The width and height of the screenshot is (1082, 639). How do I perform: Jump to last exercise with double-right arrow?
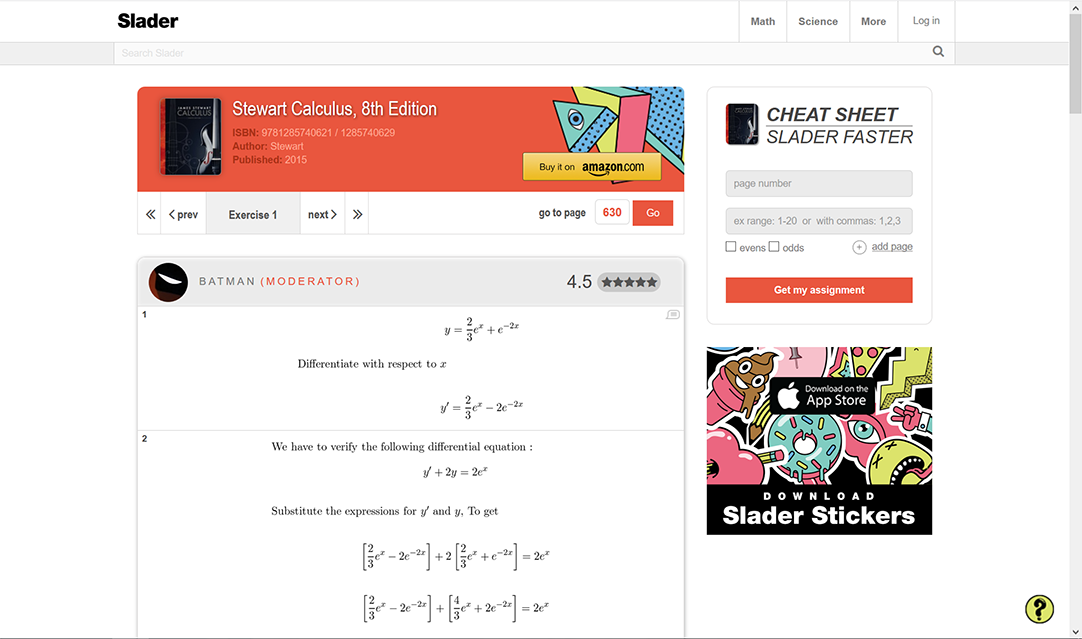click(357, 215)
